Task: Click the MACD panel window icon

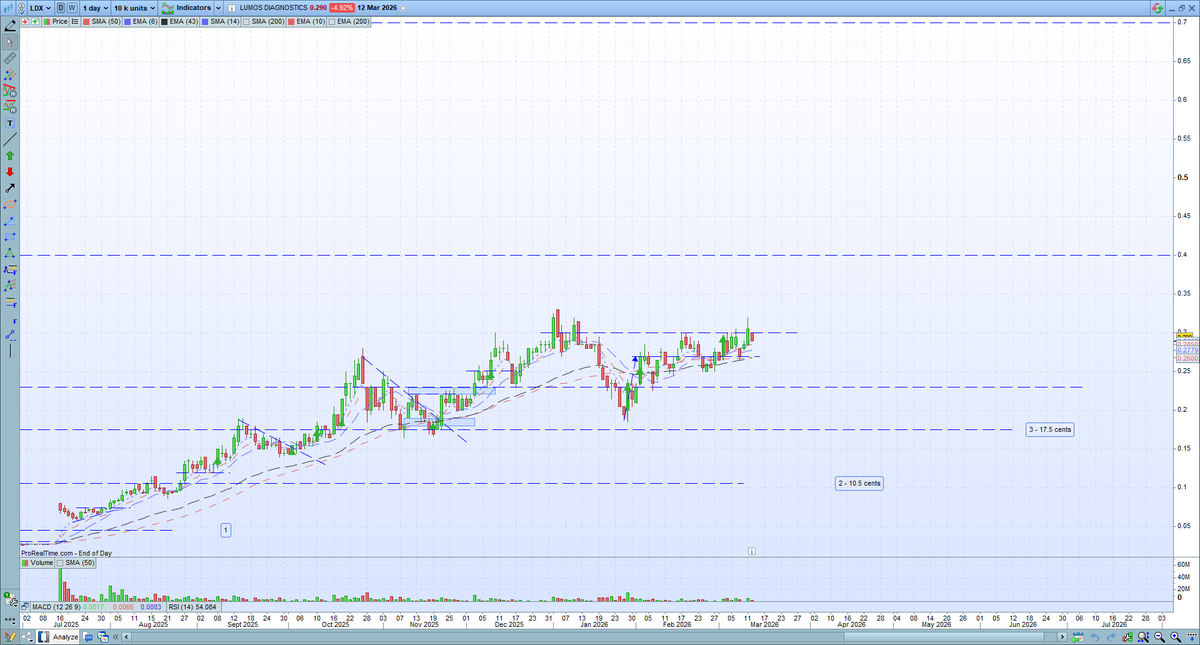Action: [x=24, y=606]
